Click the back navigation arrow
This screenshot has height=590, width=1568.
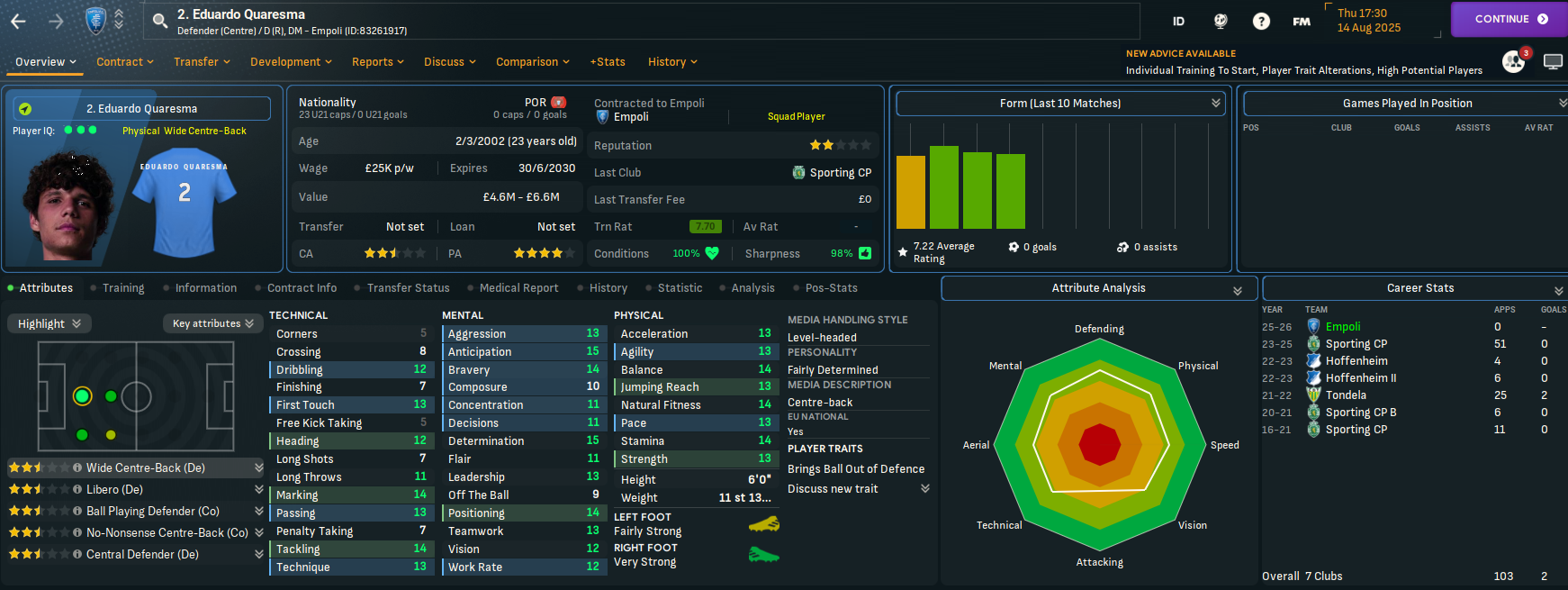[18, 21]
